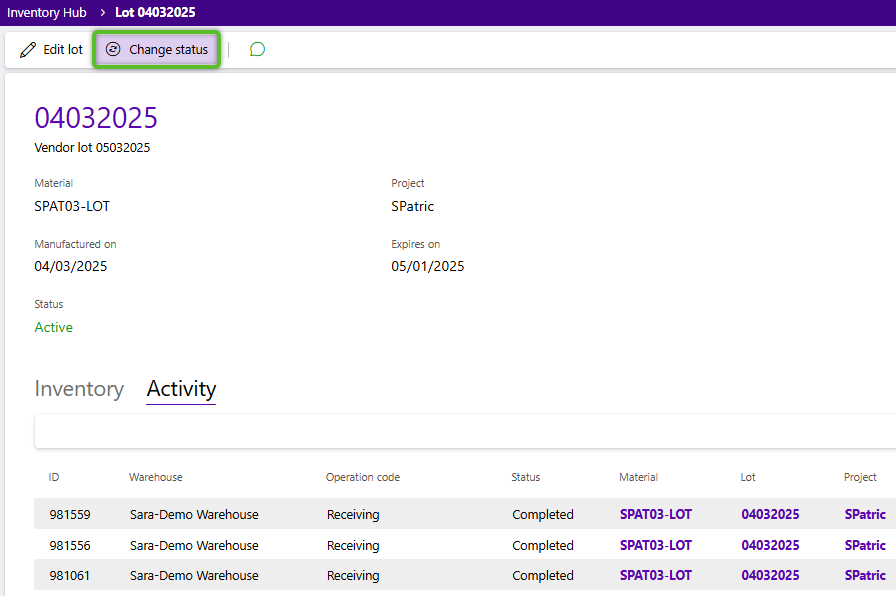This screenshot has width=896, height=596.
Task: Open SPAT03-LOT material link in row 981559
Action: click(x=655, y=515)
